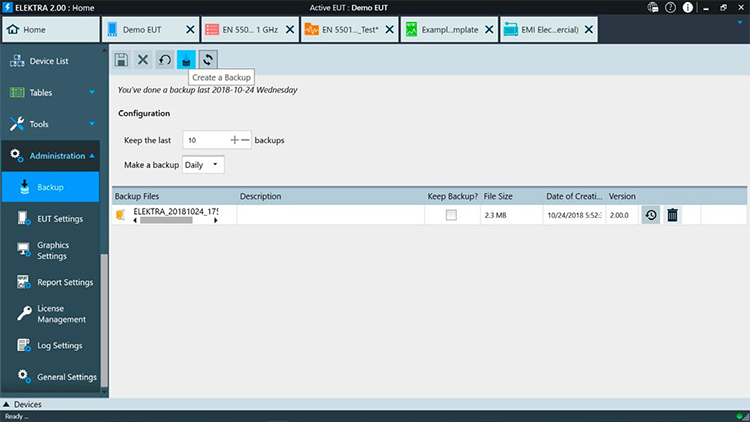
Task: Click the refresh arrows toolbar icon
Action: [207, 60]
